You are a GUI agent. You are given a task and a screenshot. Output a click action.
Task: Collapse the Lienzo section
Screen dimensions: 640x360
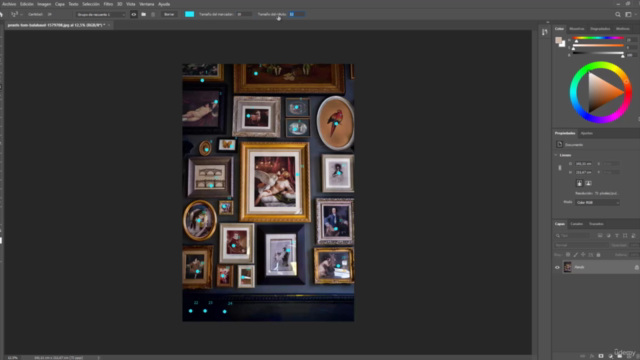pos(556,155)
